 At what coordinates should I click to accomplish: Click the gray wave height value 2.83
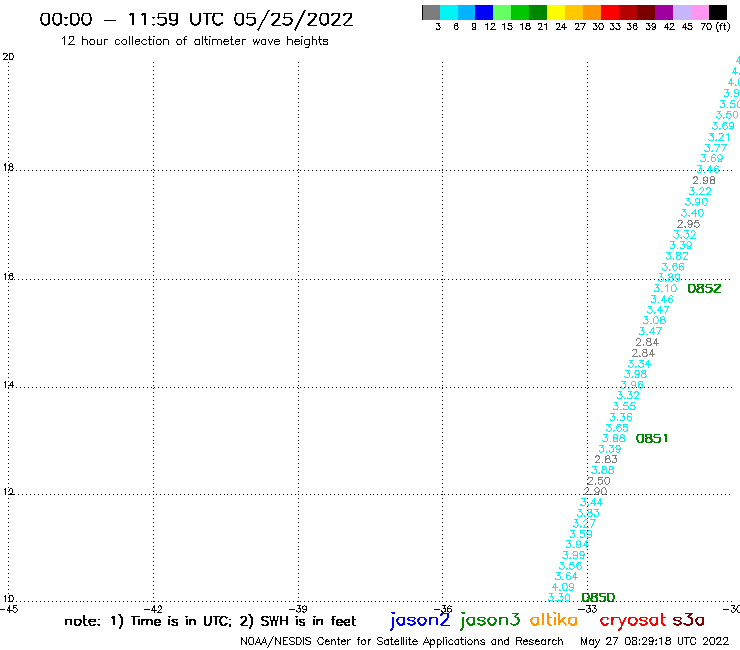pyautogui.click(x=606, y=459)
